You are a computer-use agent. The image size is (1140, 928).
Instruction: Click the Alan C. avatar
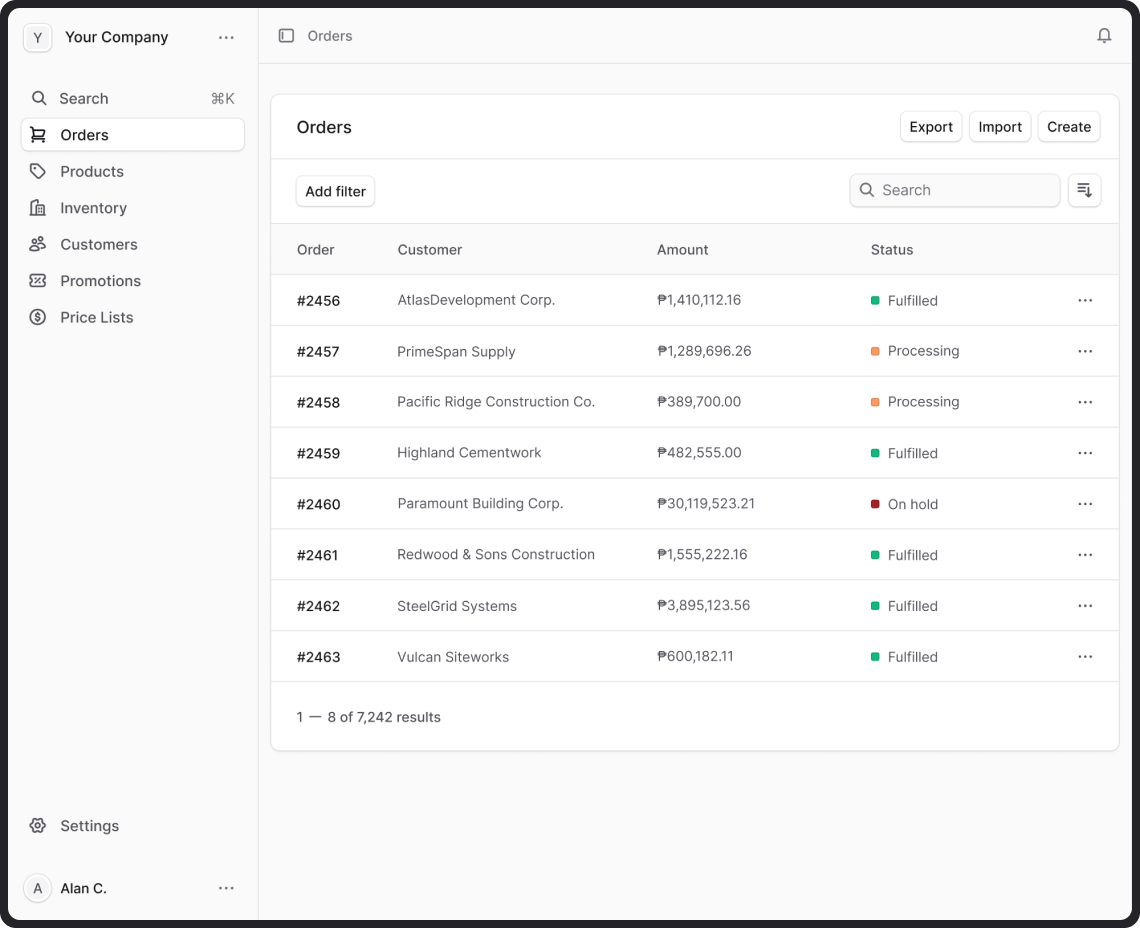[38, 888]
